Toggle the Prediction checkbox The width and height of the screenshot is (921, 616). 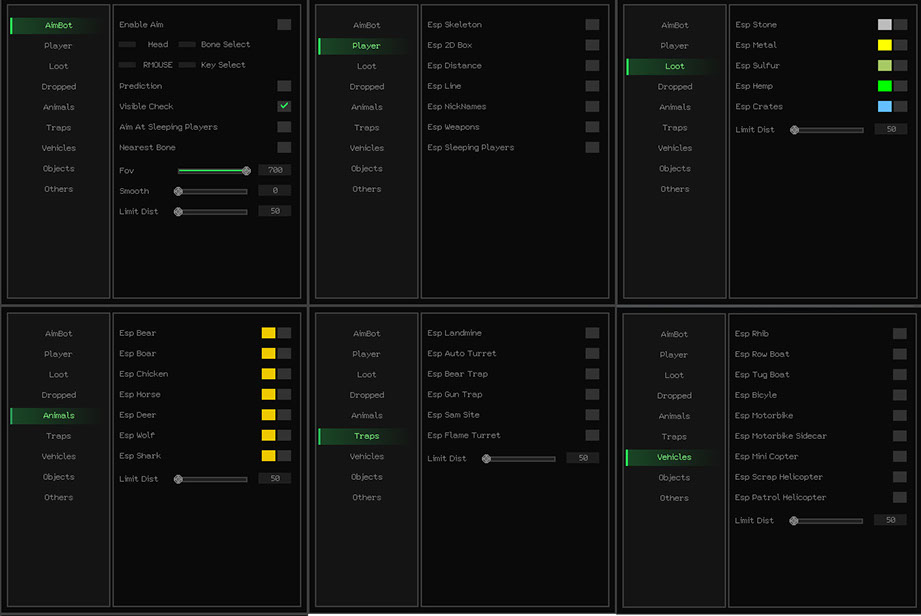point(284,86)
